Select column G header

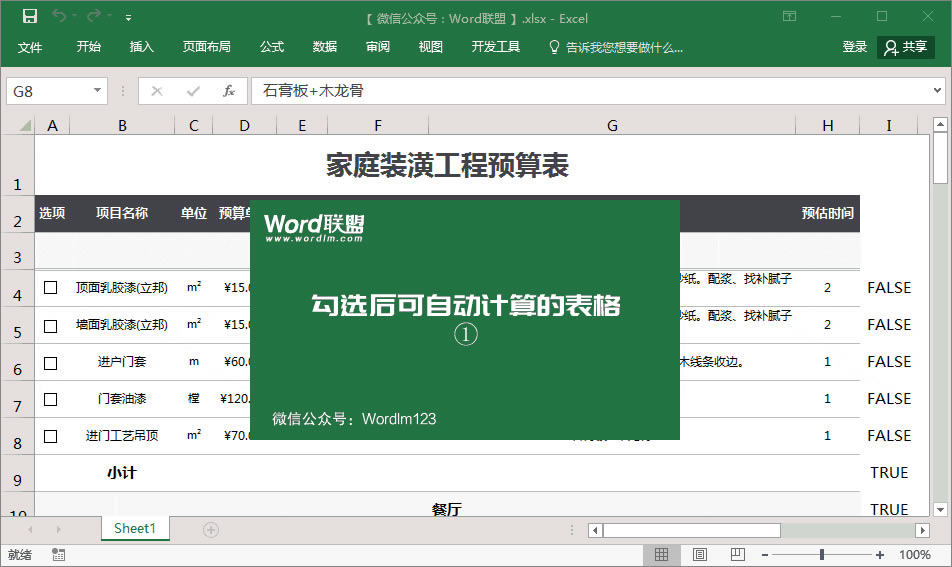tap(612, 126)
